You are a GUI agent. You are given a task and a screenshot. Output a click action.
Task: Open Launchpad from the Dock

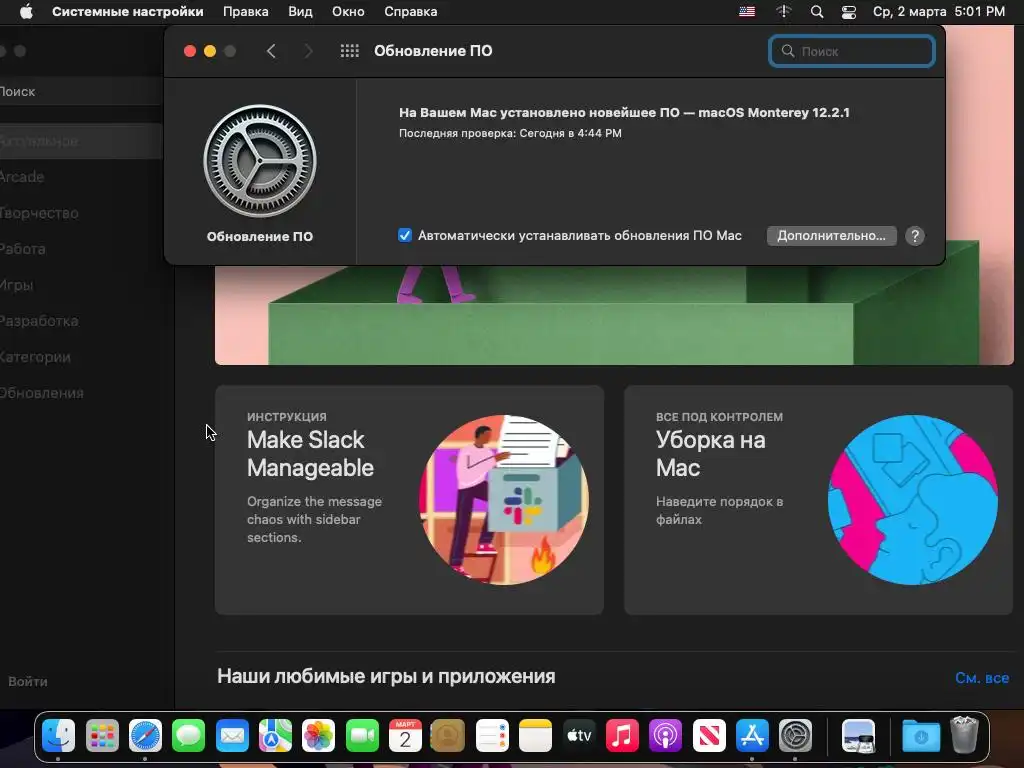(x=102, y=737)
